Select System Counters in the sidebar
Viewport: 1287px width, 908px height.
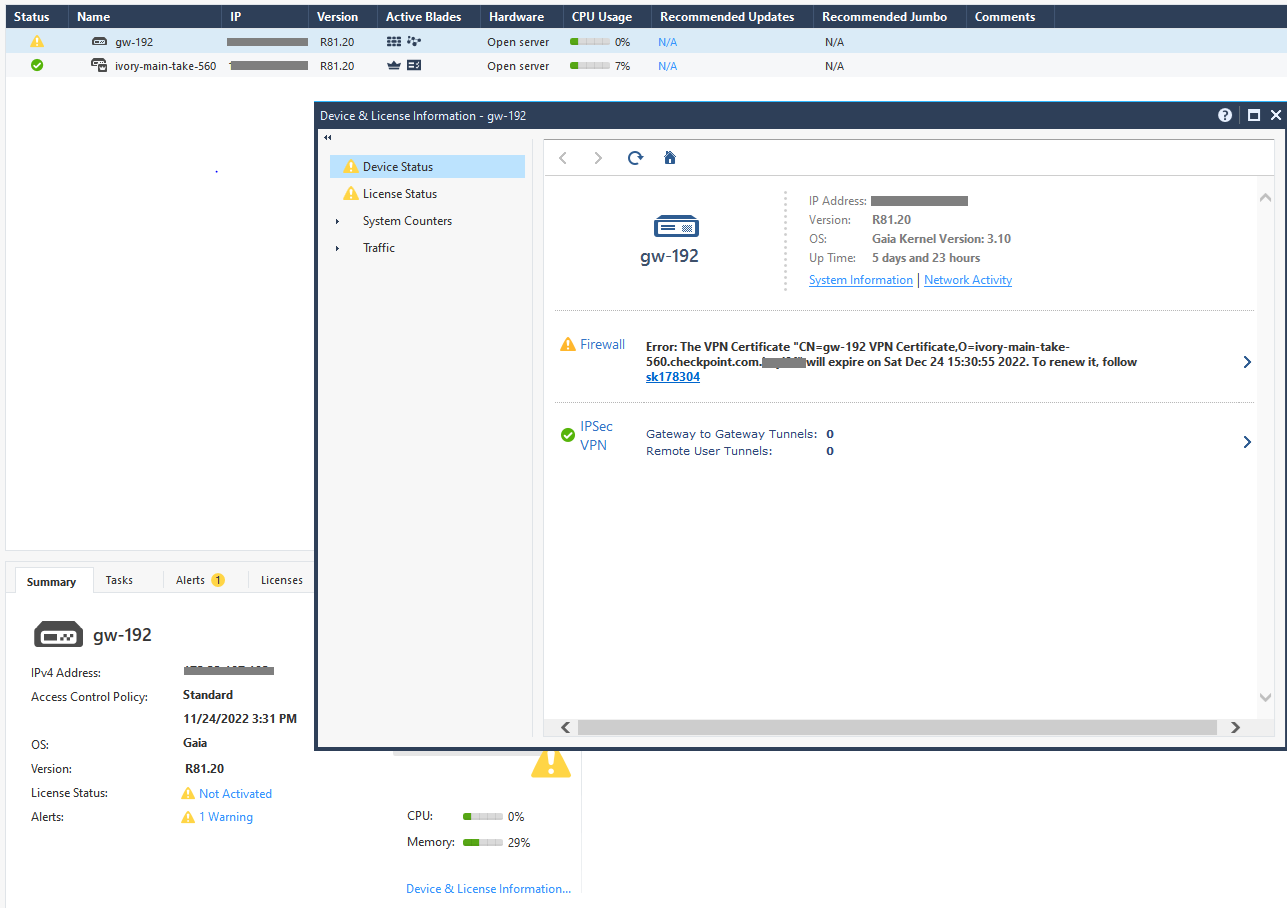407,221
